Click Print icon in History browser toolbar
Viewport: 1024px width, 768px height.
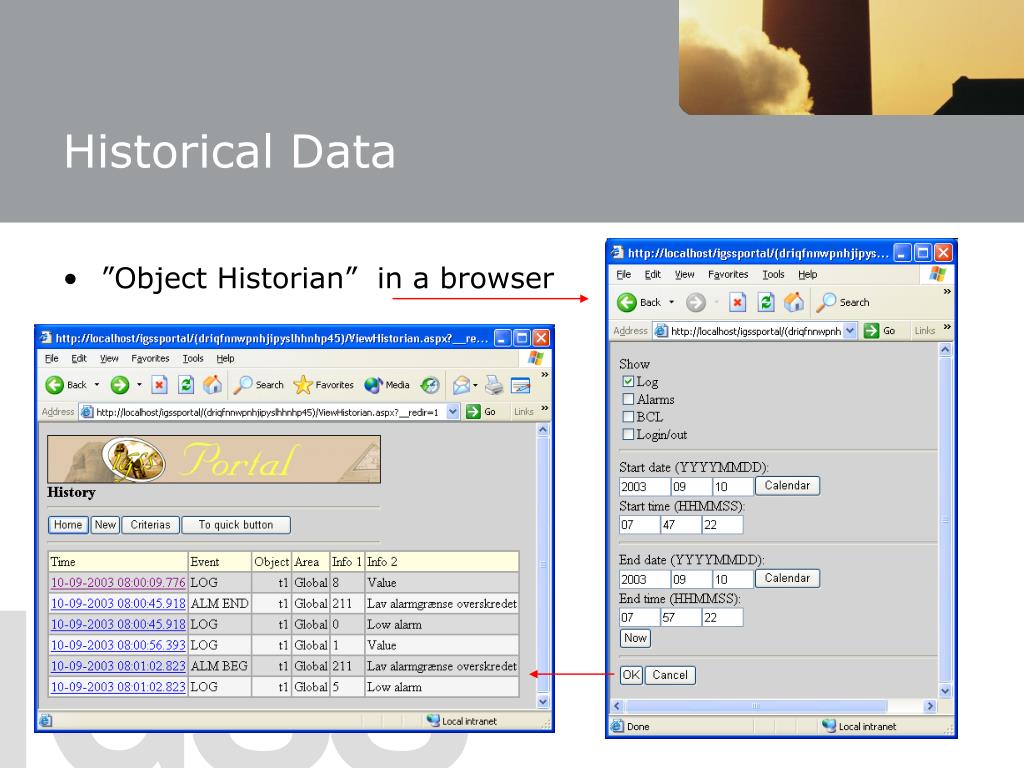click(494, 385)
